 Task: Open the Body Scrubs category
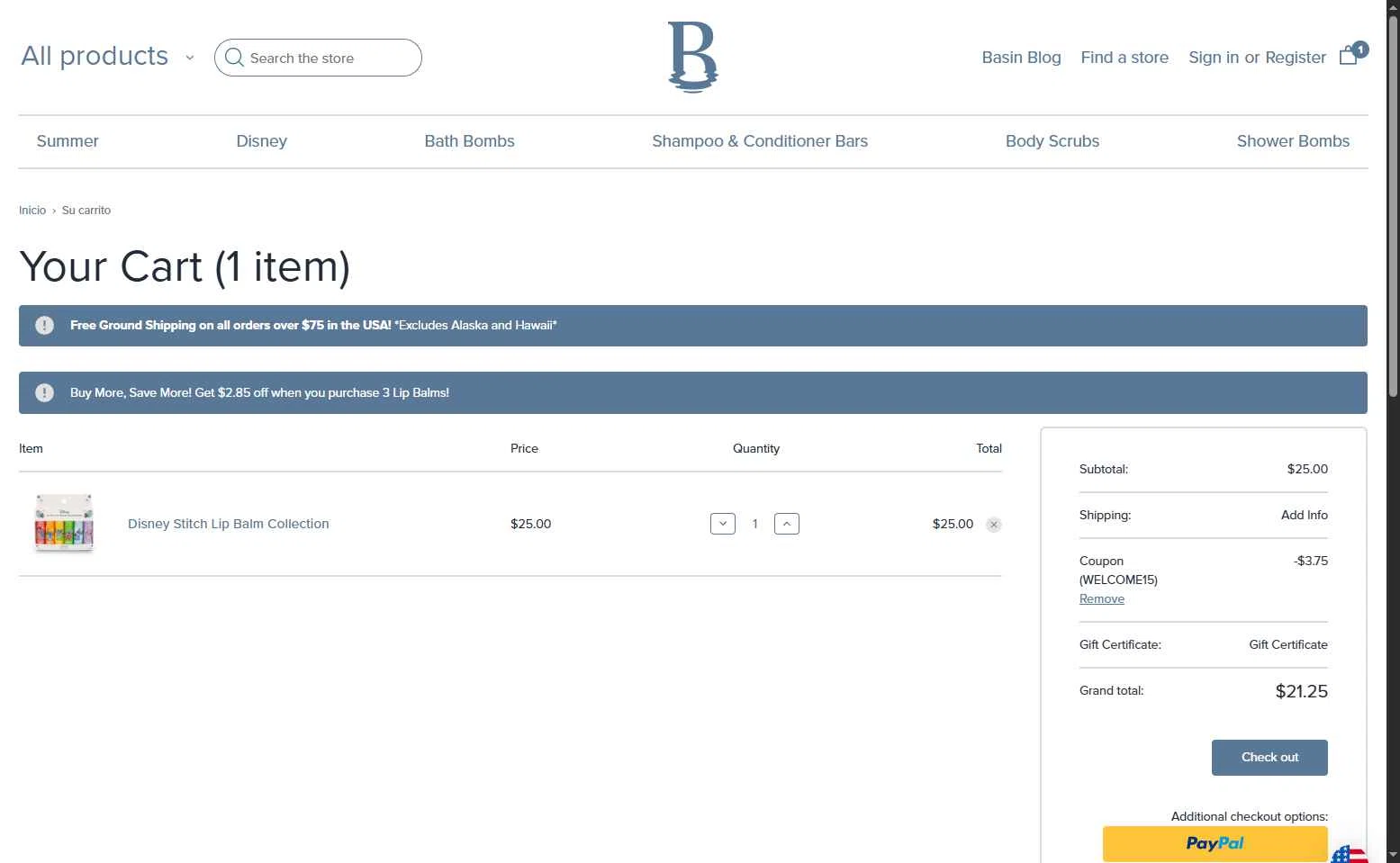pyautogui.click(x=1052, y=141)
